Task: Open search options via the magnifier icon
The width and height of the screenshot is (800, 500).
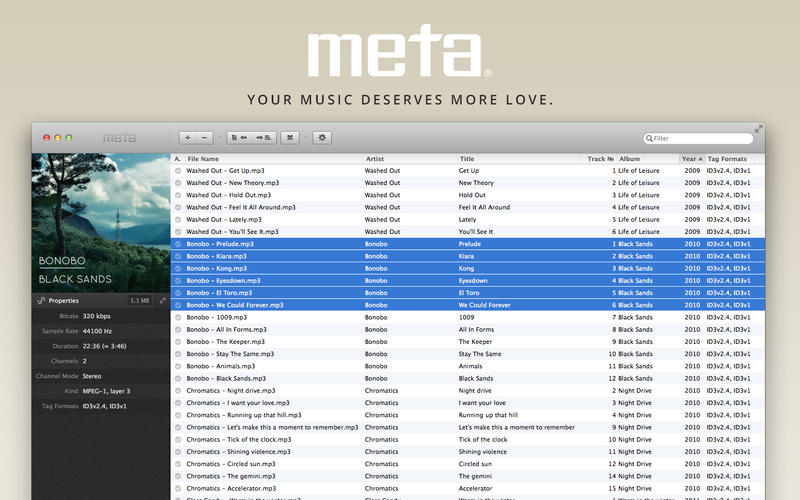Action: pyautogui.click(x=650, y=139)
